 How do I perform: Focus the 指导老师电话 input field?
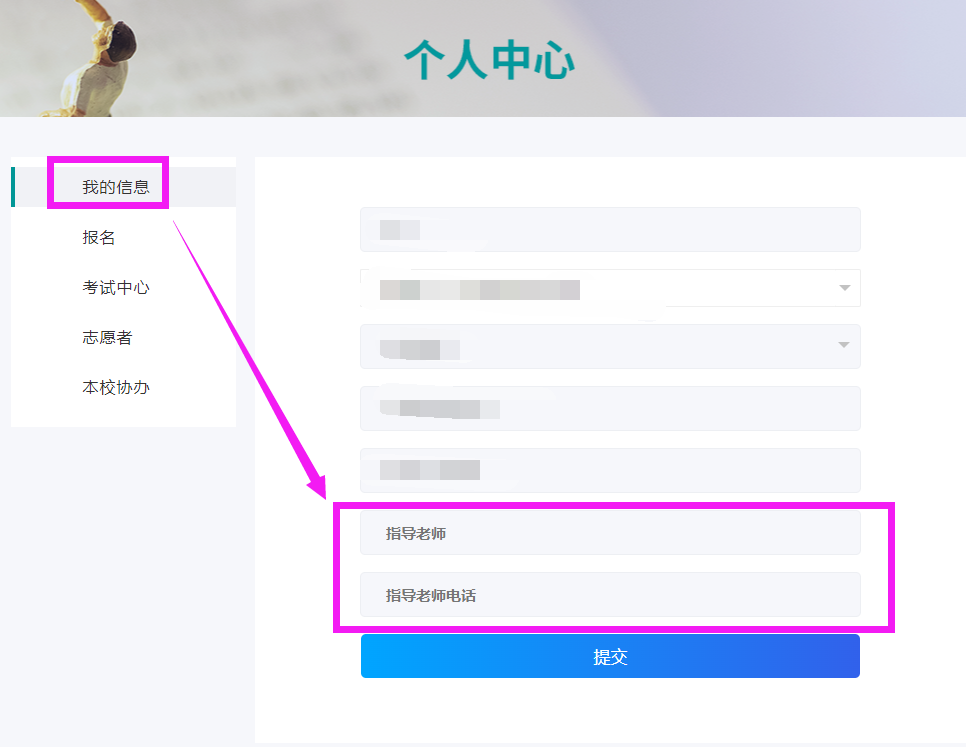610,595
